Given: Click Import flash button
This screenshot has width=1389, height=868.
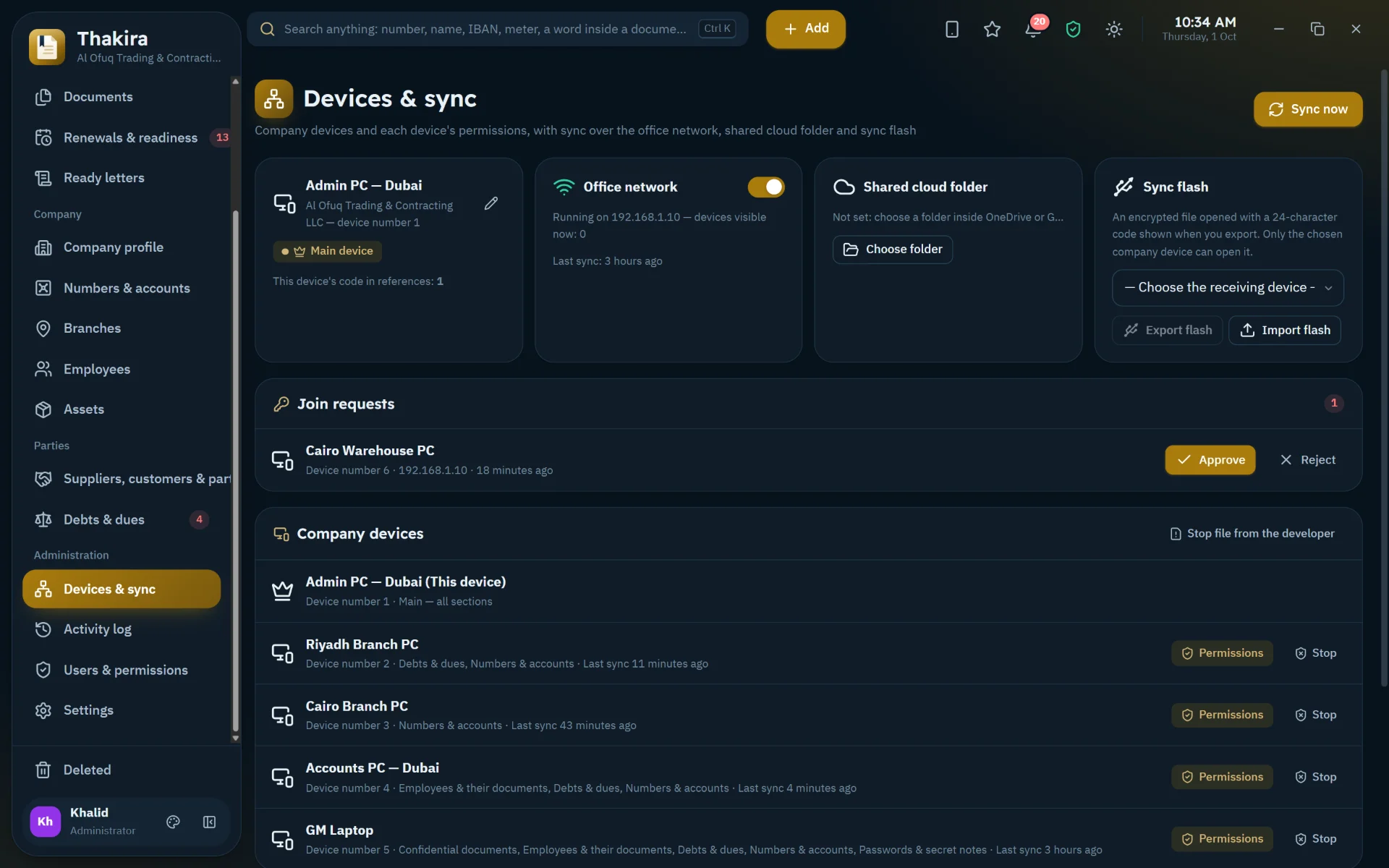Looking at the screenshot, I should pos(1285,330).
